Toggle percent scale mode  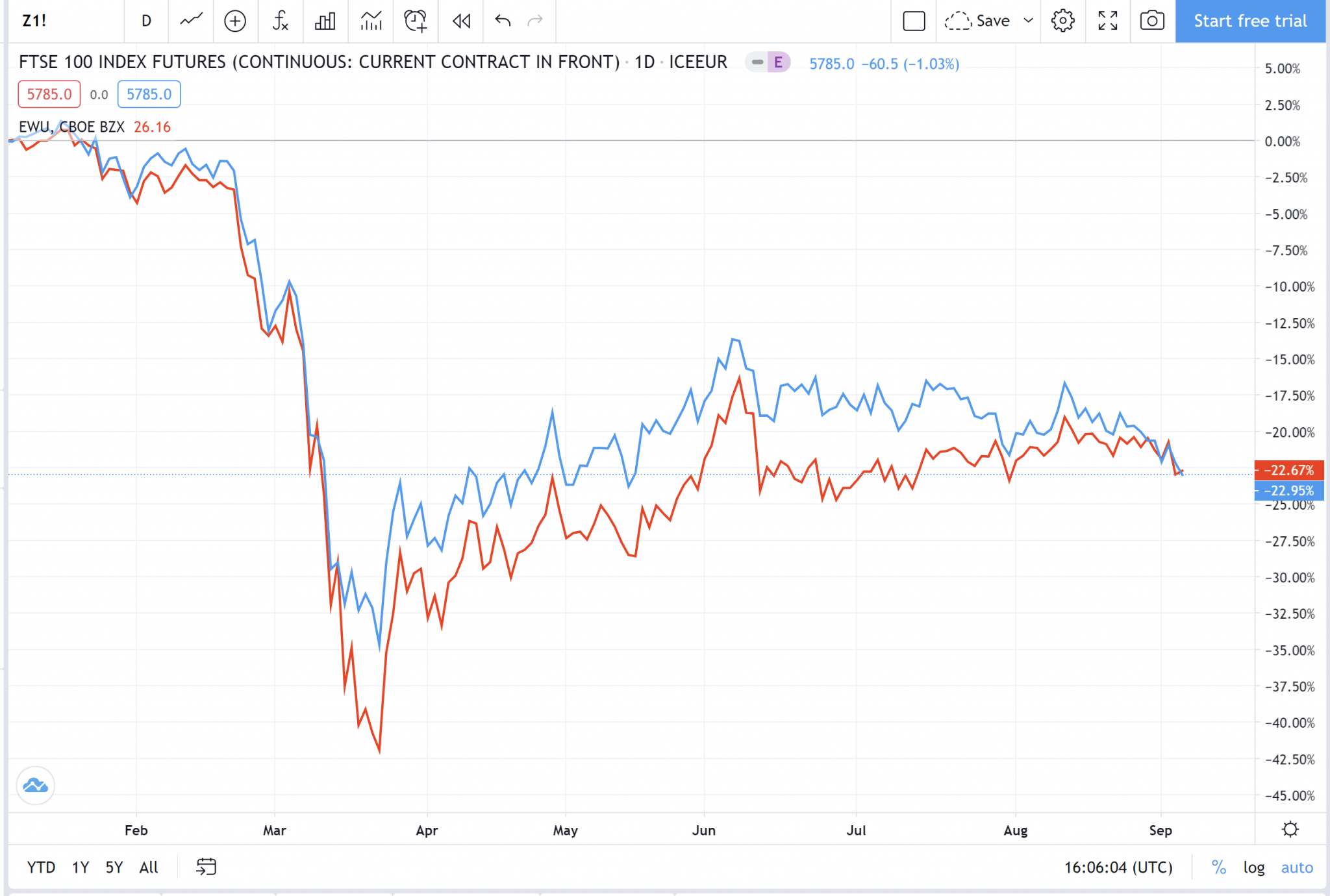point(1219,867)
